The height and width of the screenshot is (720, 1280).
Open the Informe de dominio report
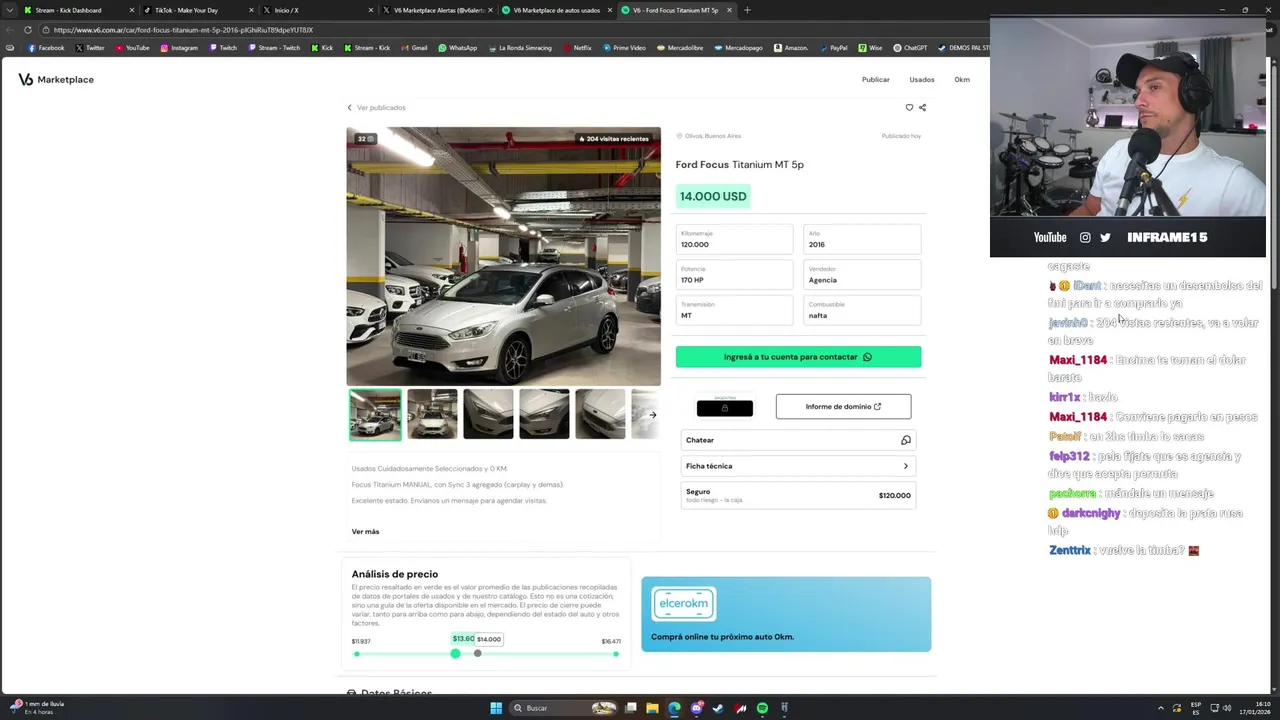[x=843, y=406]
